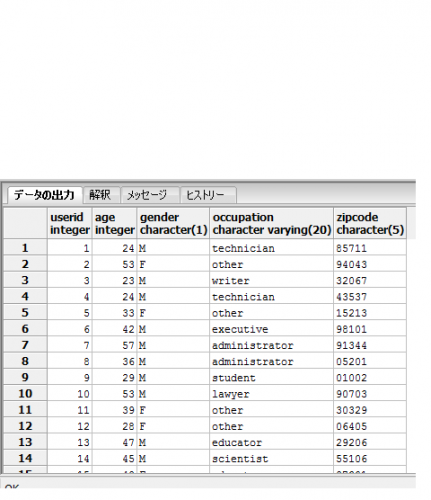Select row header 9
This screenshot has height=500, width=431.
point(25,377)
